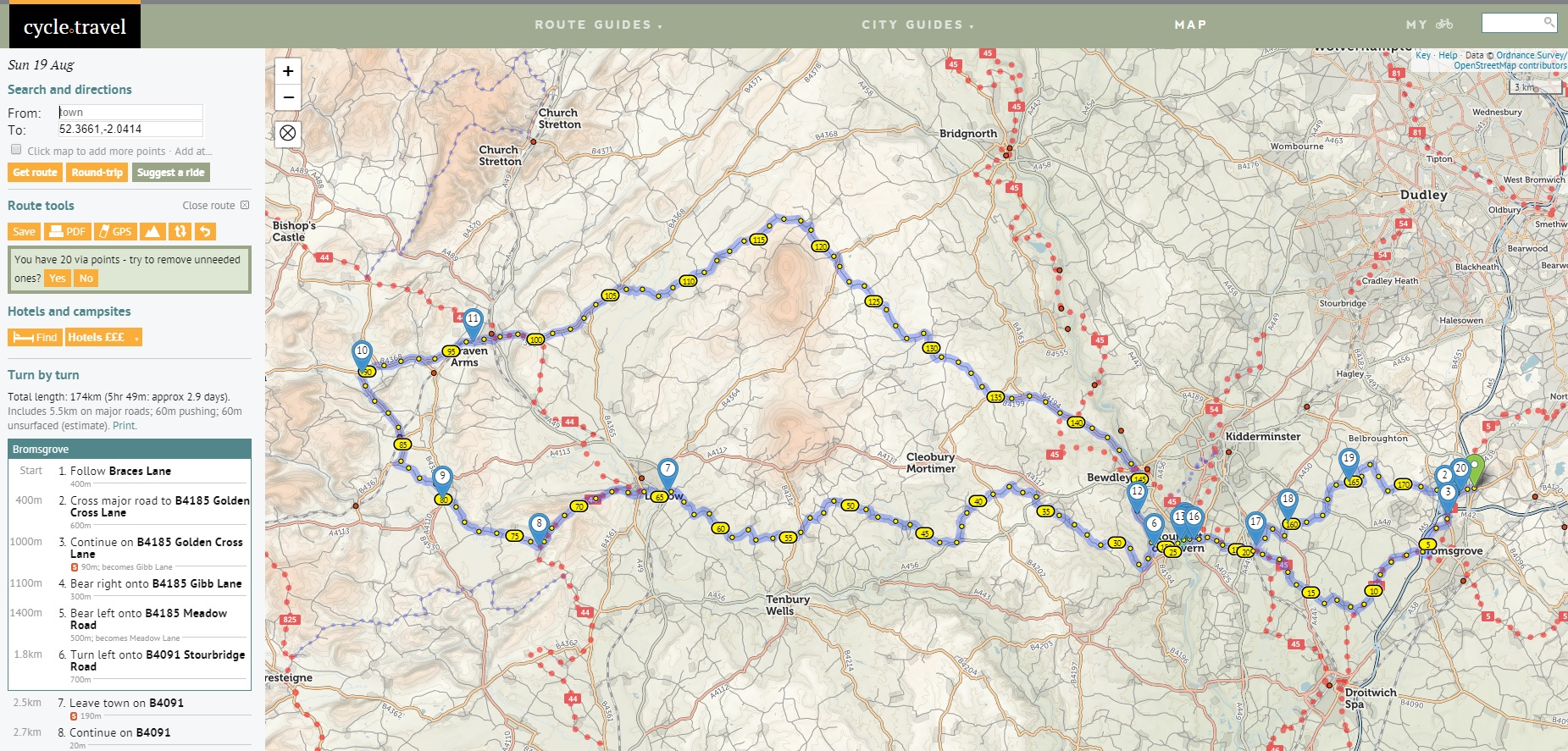Click the Print link in turn summary

(x=124, y=426)
